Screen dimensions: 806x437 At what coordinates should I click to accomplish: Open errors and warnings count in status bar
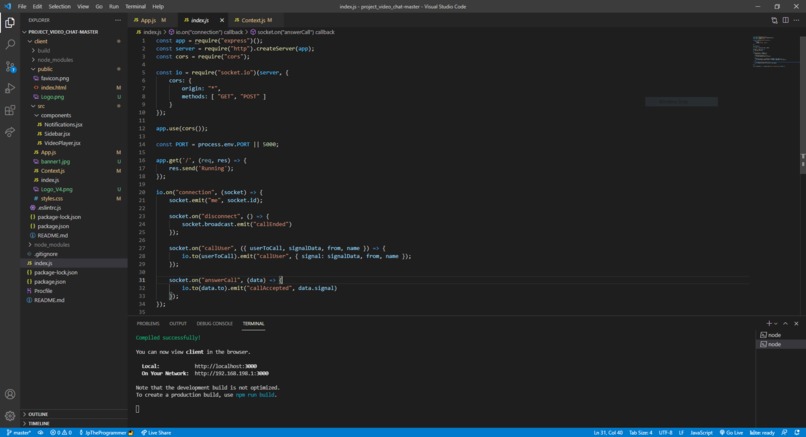coord(61,432)
